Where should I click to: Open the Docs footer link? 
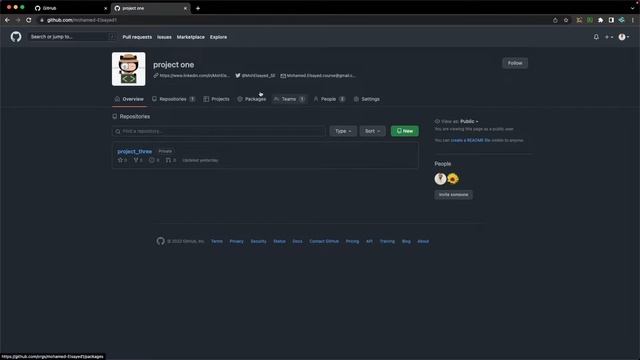pos(298,242)
